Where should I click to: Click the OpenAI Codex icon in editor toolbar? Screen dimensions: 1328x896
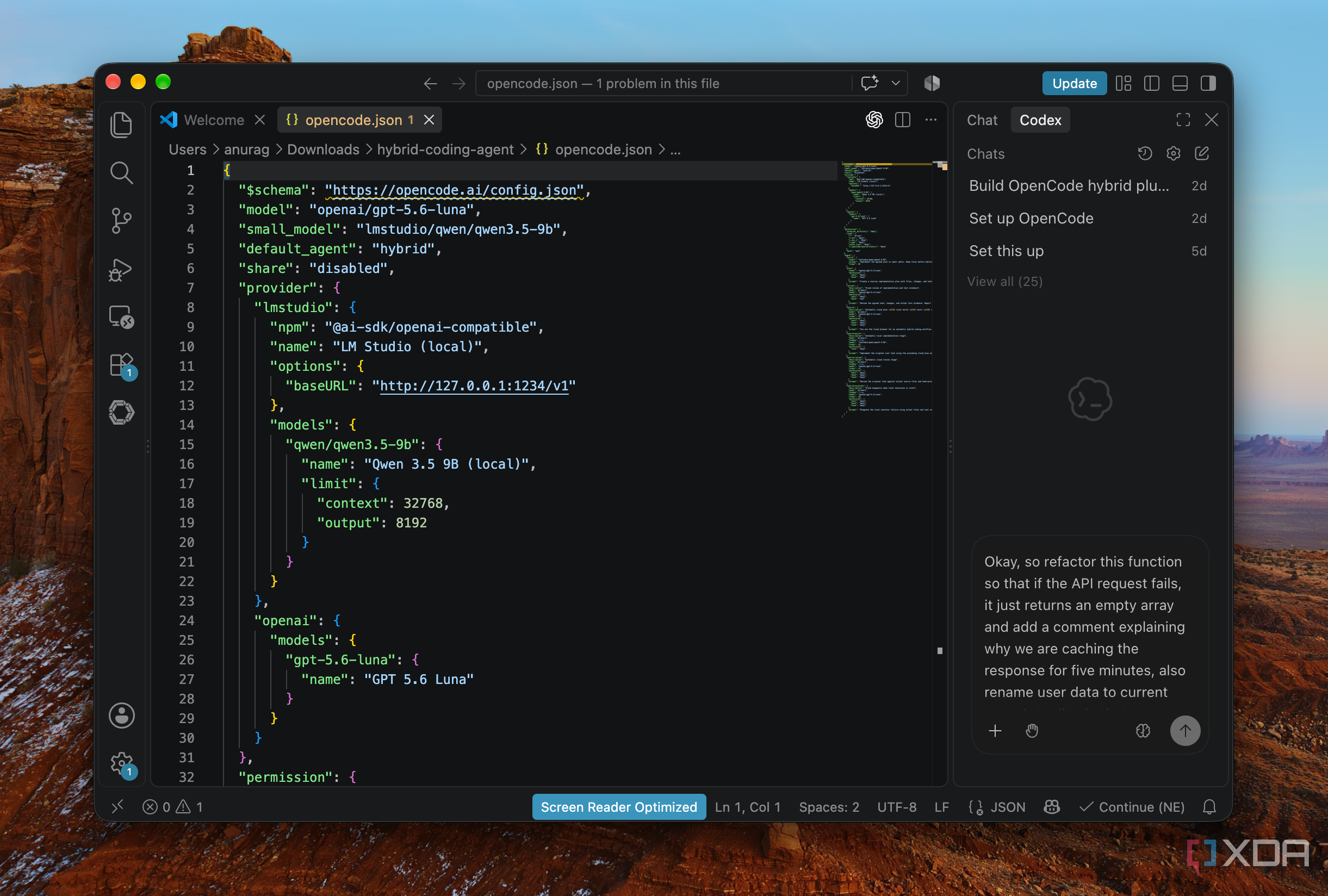pos(874,120)
